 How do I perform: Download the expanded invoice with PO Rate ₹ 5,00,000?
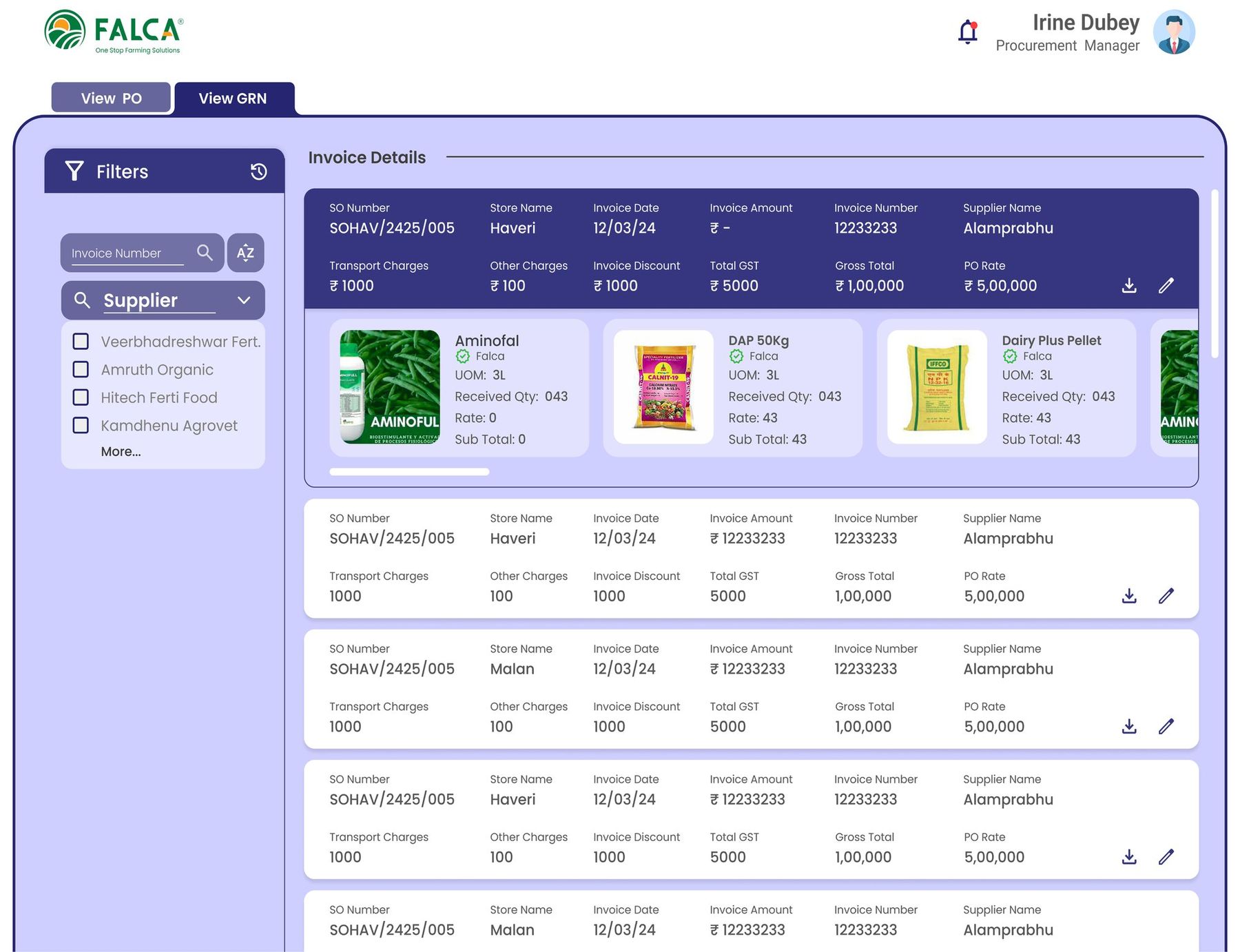point(1129,285)
